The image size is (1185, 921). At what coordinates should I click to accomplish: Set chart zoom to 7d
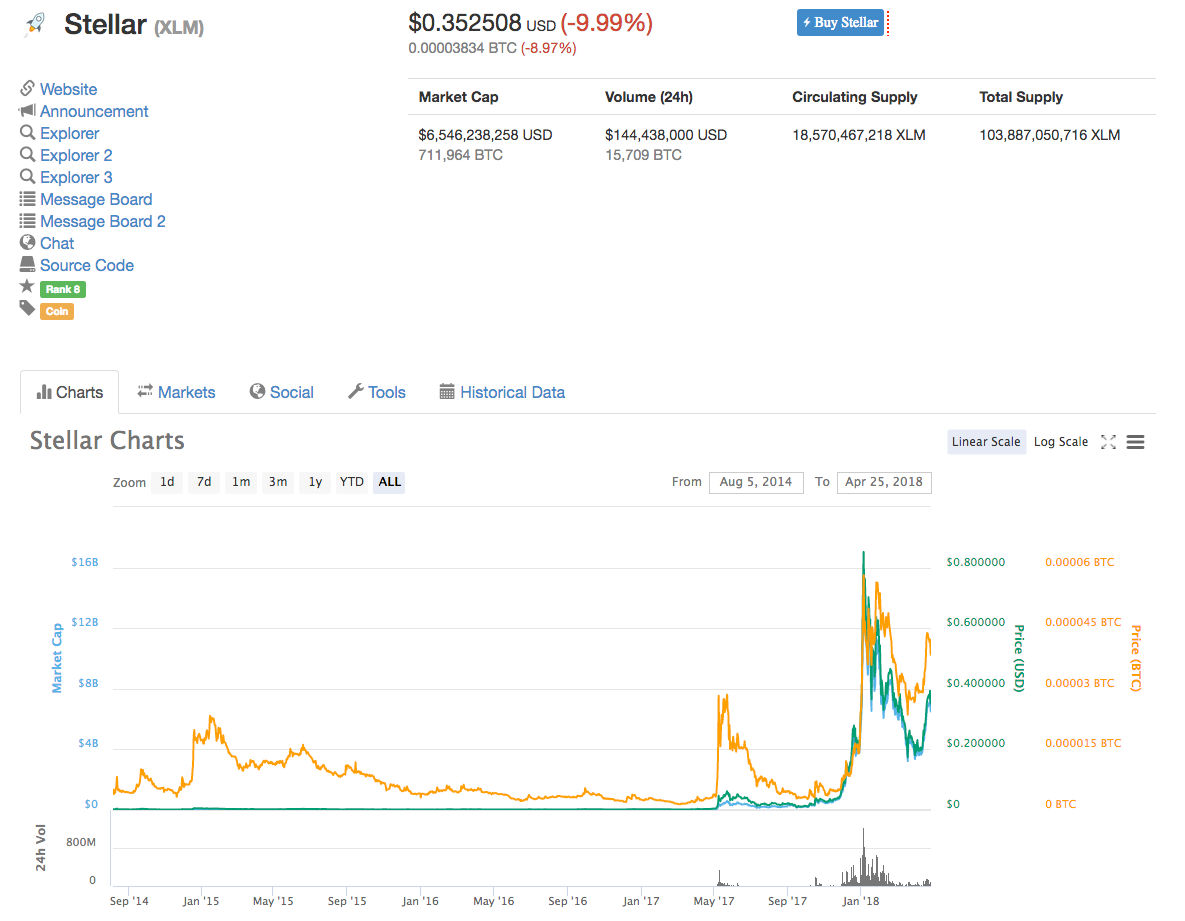(x=204, y=482)
